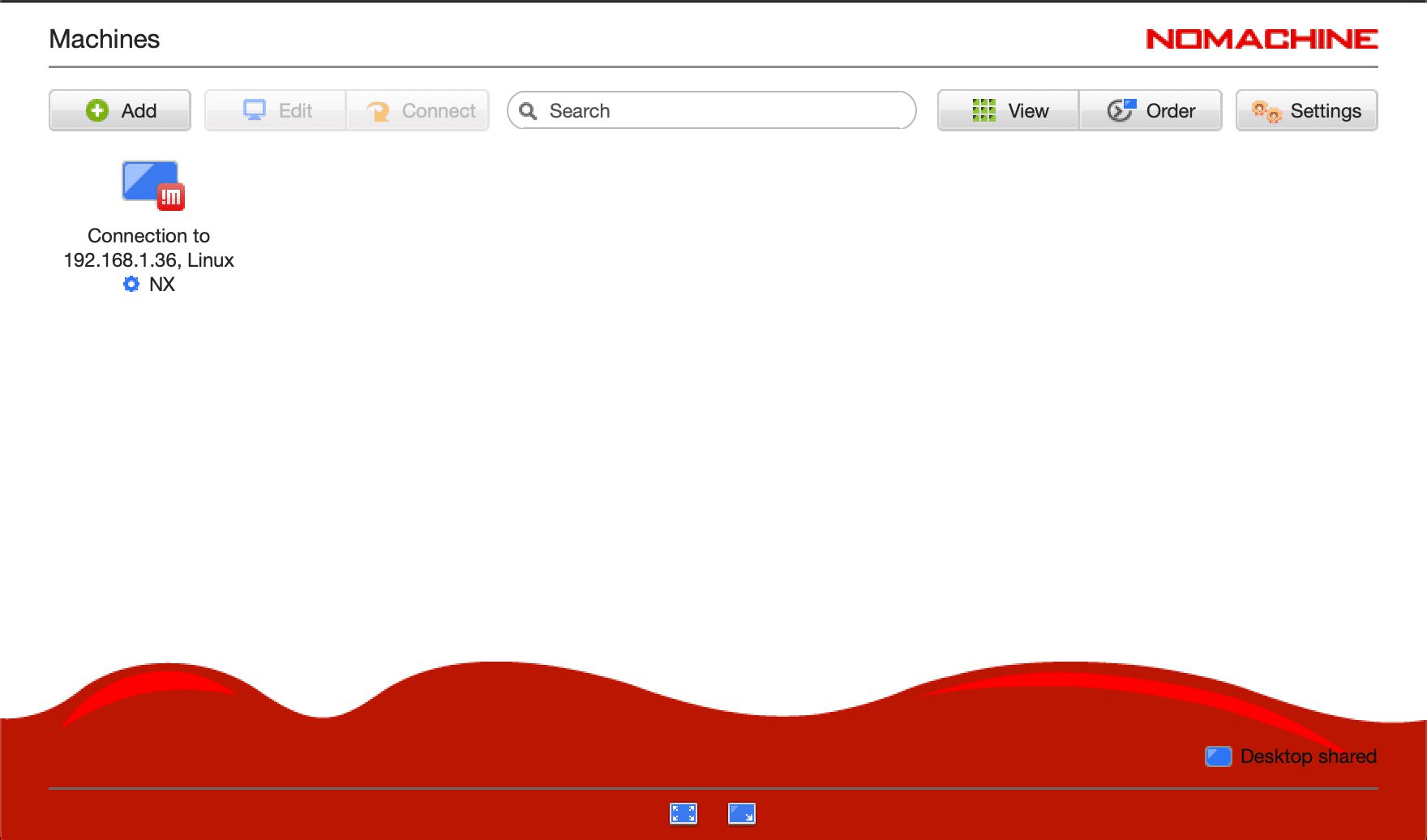The image size is (1427, 840).
Task: Click the magnifier icon in Search
Action: (528, 110)
